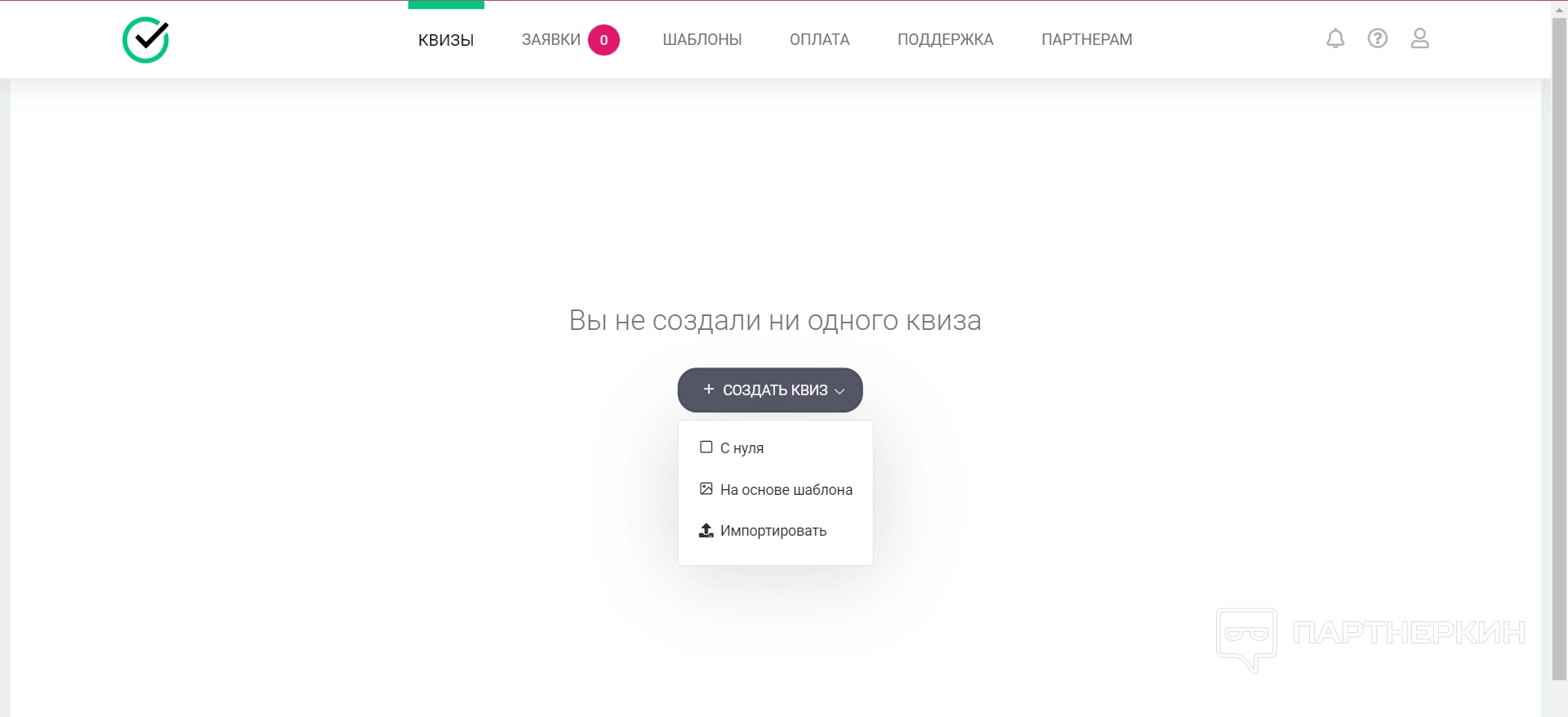Go to the Партнерам tab
The image size is (1568, 717).
click(x=1087, y=39)
